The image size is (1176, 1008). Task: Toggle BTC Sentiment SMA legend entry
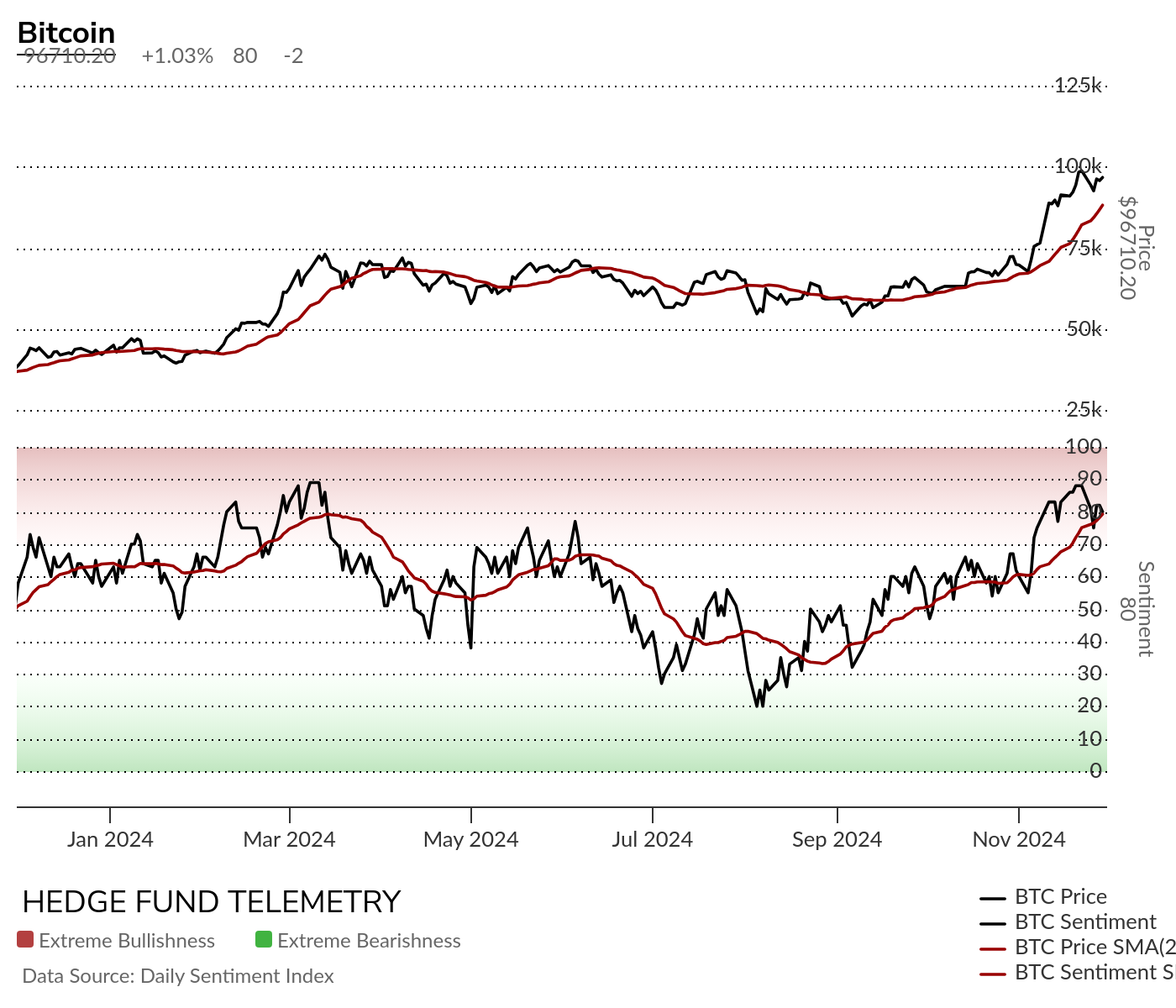tap(1078, 973)
